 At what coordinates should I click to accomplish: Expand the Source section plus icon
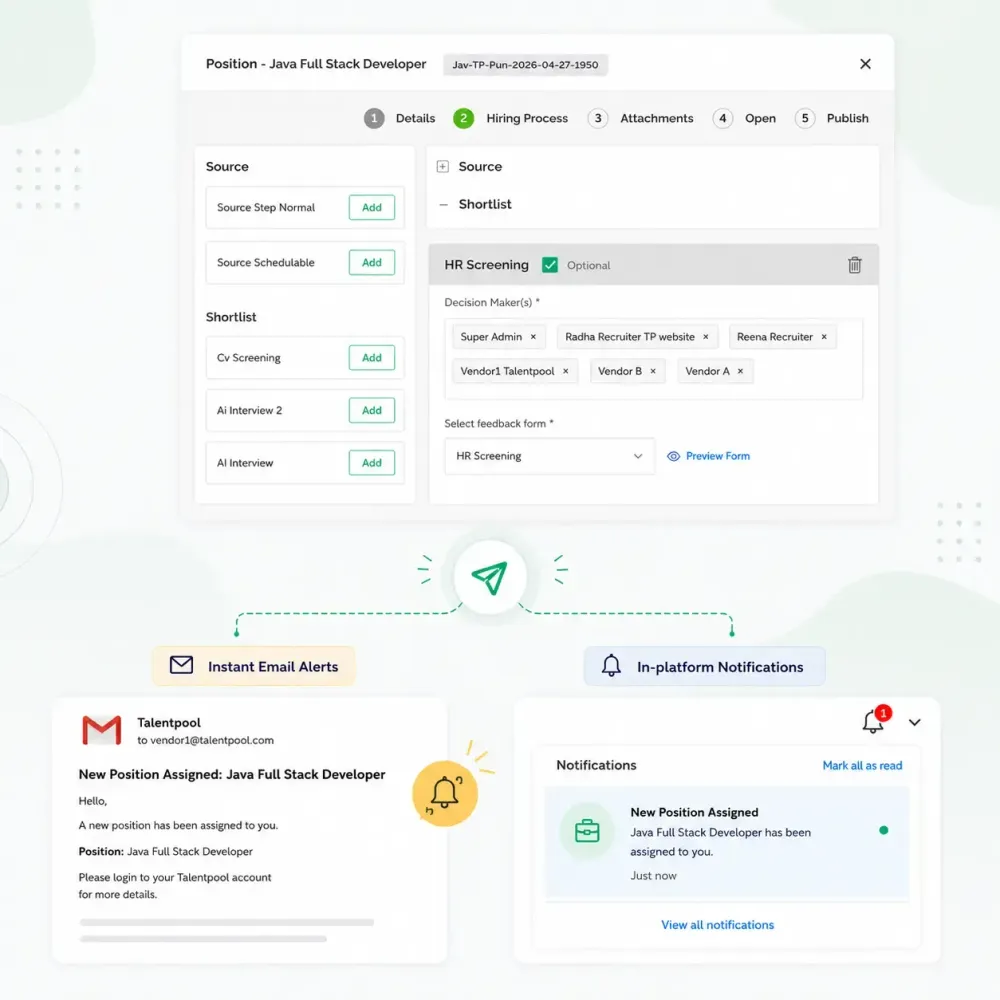tap(443, 166)
